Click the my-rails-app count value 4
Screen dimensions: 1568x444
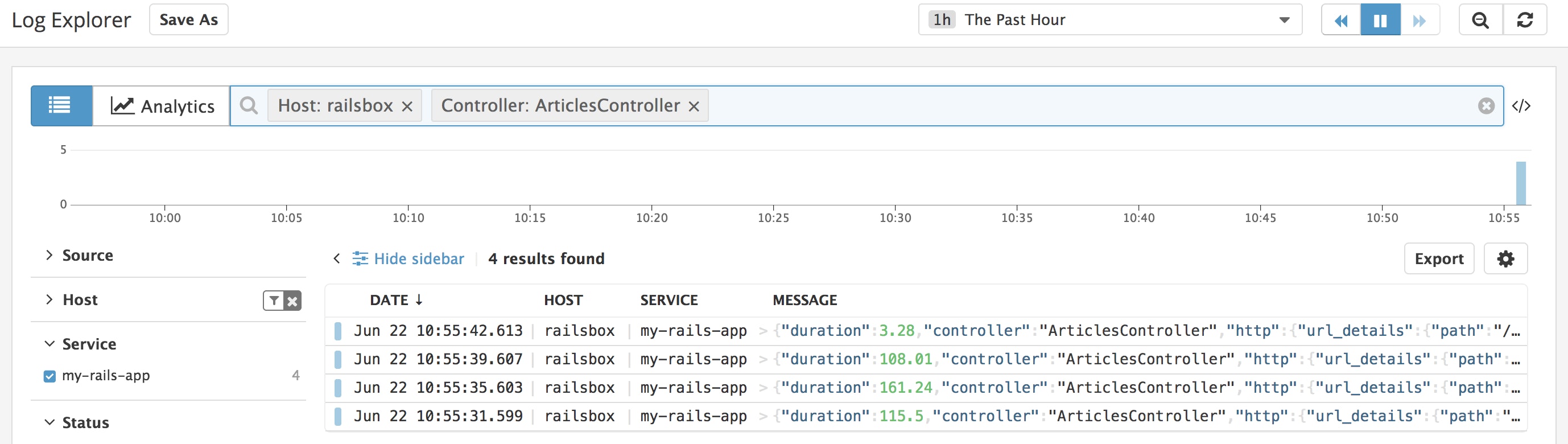[x=296, y=376]
